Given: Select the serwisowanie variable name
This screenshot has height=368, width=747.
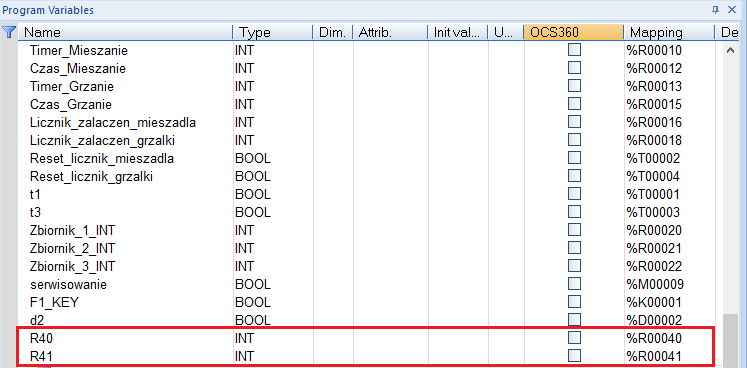Looking at the screenshot, I should click(68, 285).
